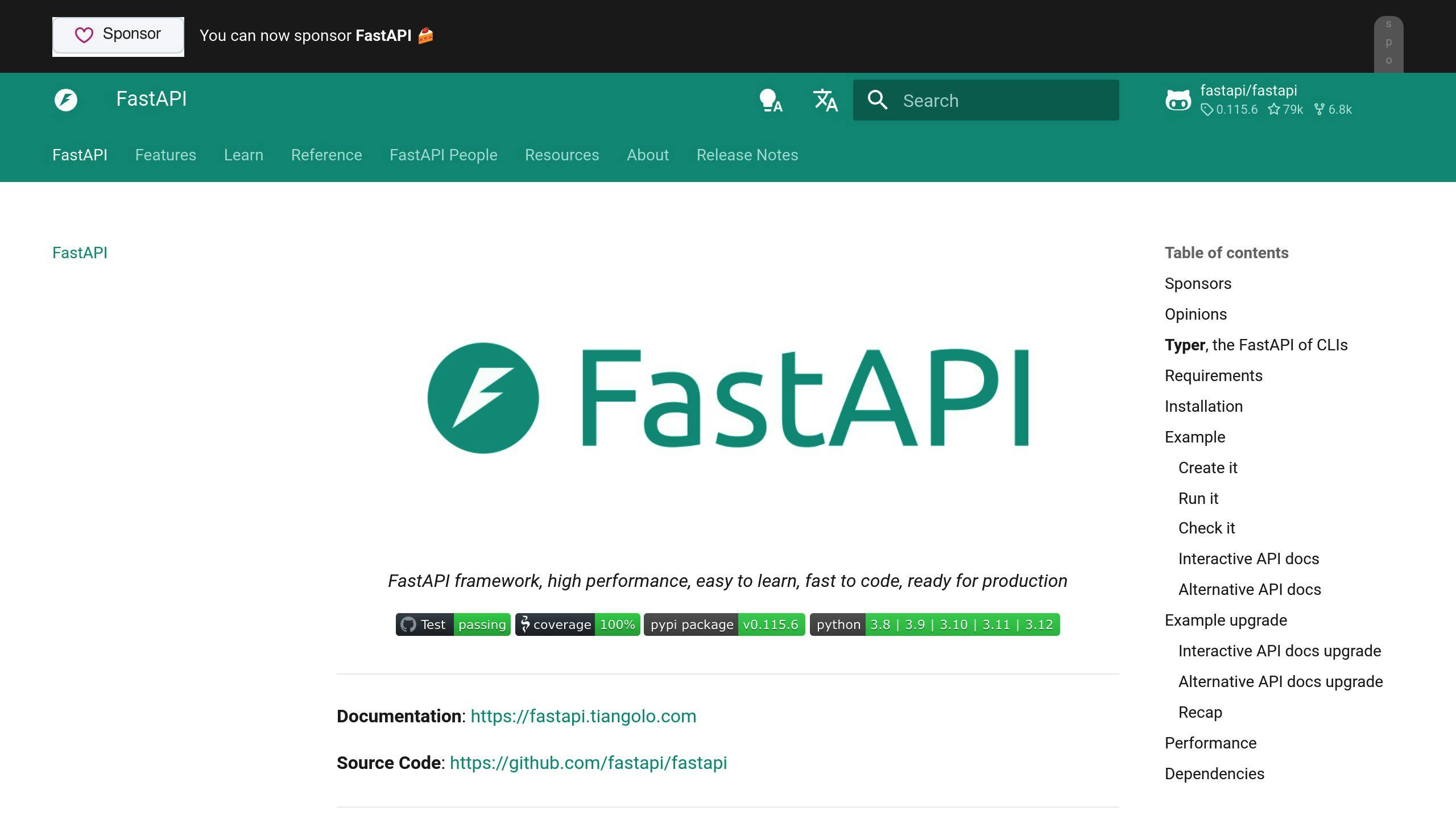Jump to Check it subsection
Viewport: 1456px width, 819px height.
pyautogui.click(x=1207, y=528)
